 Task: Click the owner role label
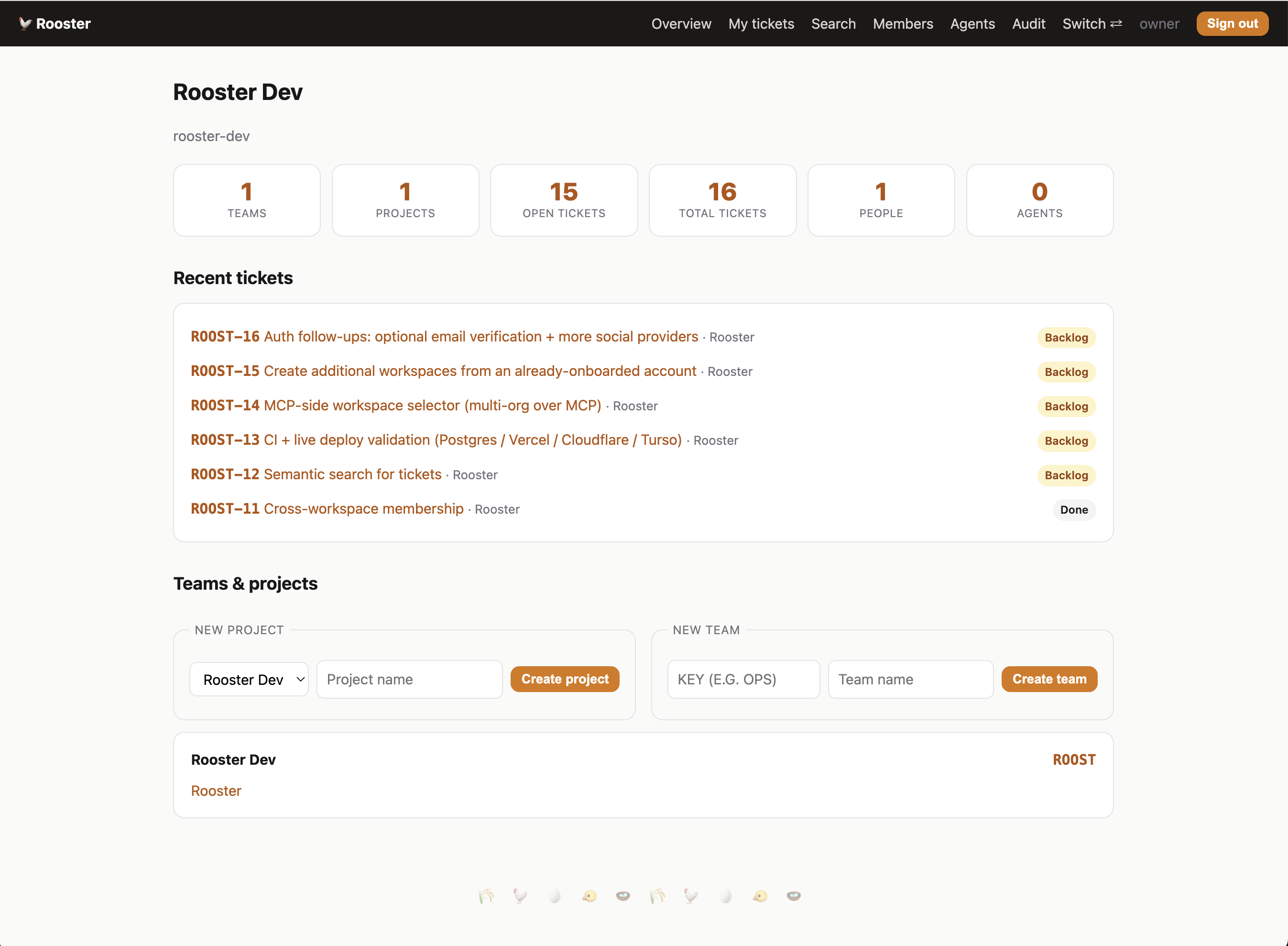pos(1158,23)
